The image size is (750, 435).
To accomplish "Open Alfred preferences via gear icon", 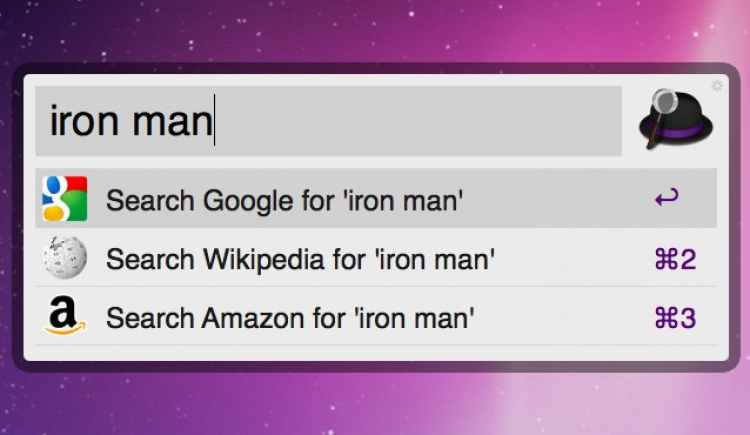I will 717,86.
